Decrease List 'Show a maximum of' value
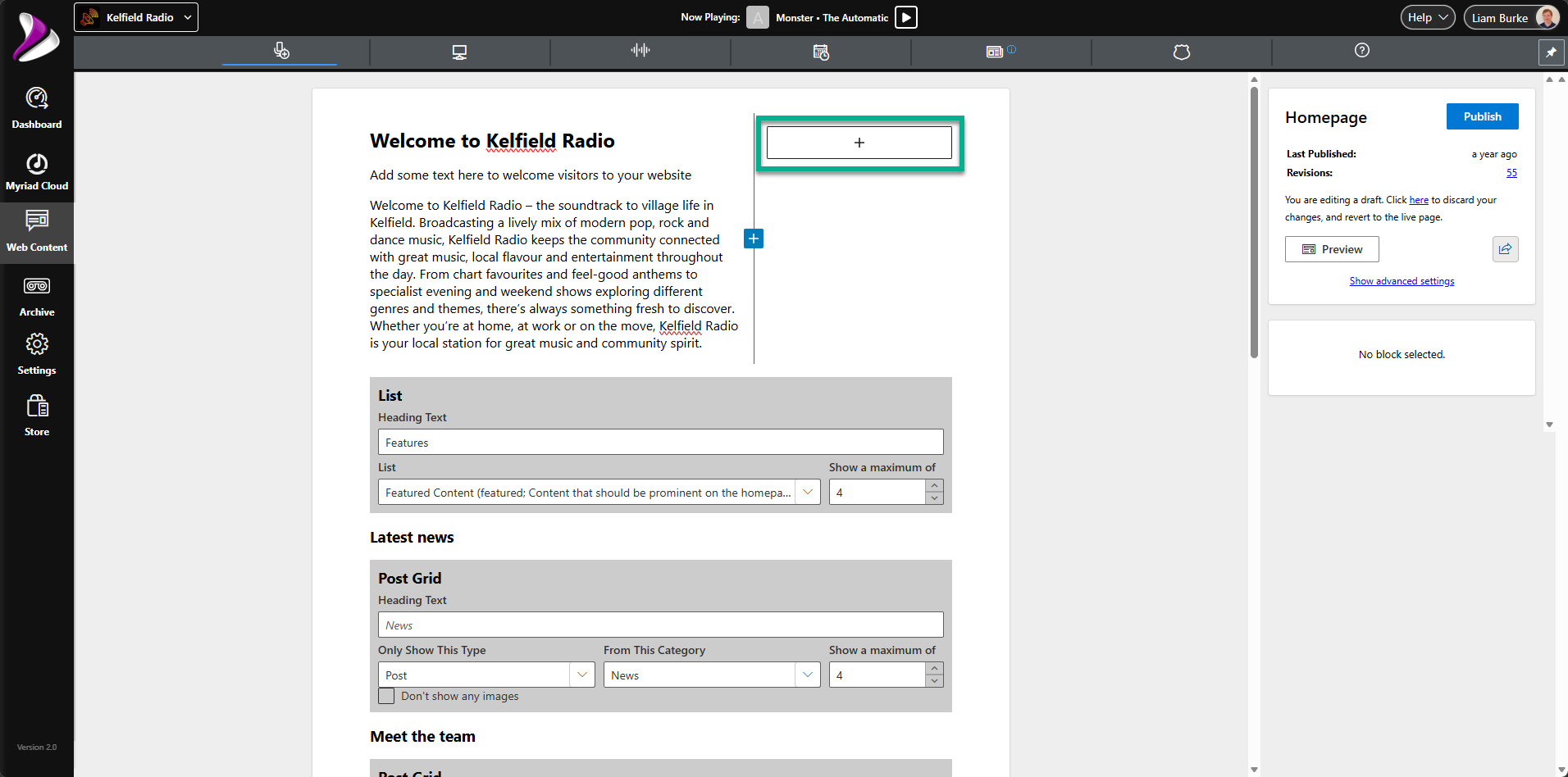This screenshot has width=1568, height=777. point(935,498)
